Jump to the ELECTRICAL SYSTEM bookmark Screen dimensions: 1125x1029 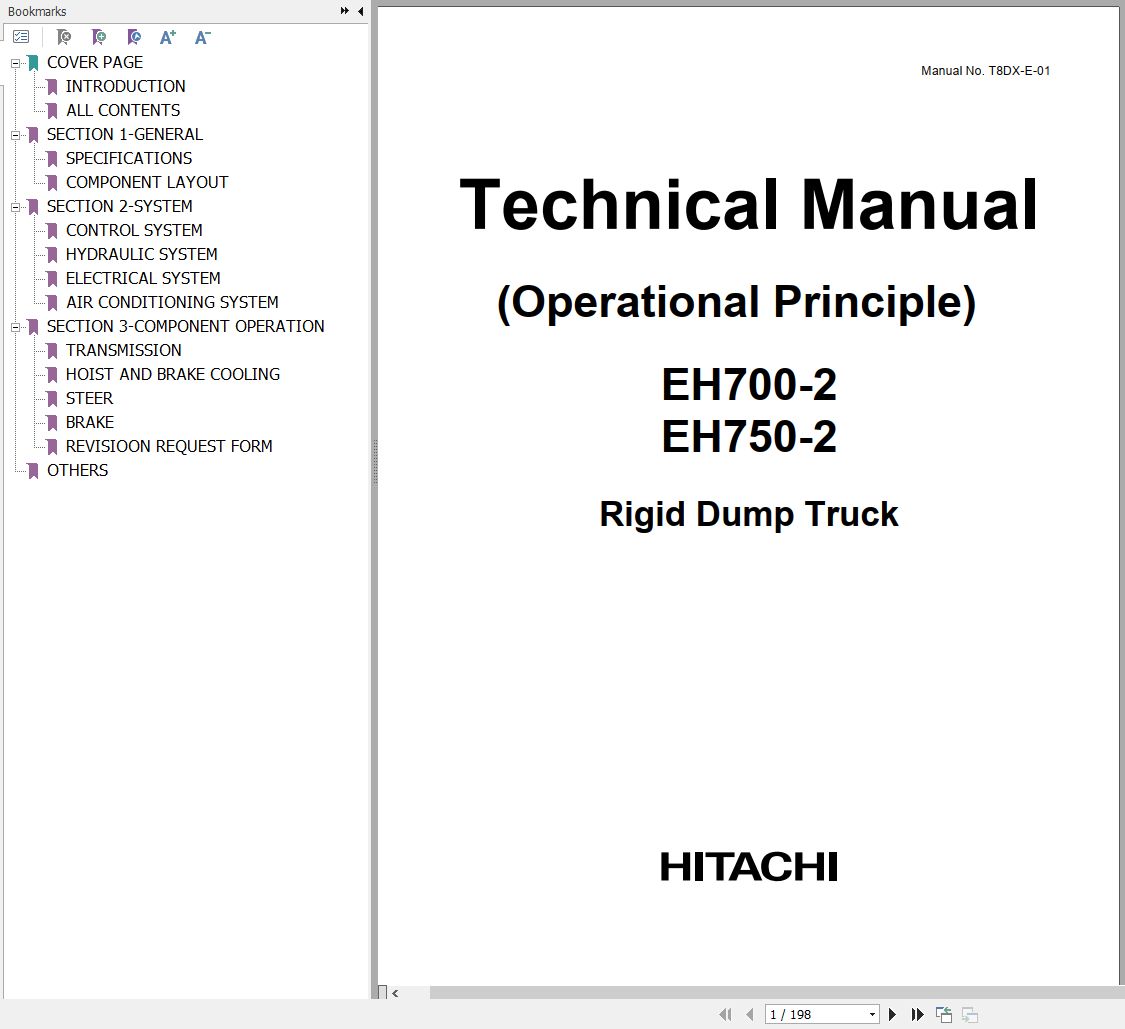pyautogui.click(x=143, y=278)
